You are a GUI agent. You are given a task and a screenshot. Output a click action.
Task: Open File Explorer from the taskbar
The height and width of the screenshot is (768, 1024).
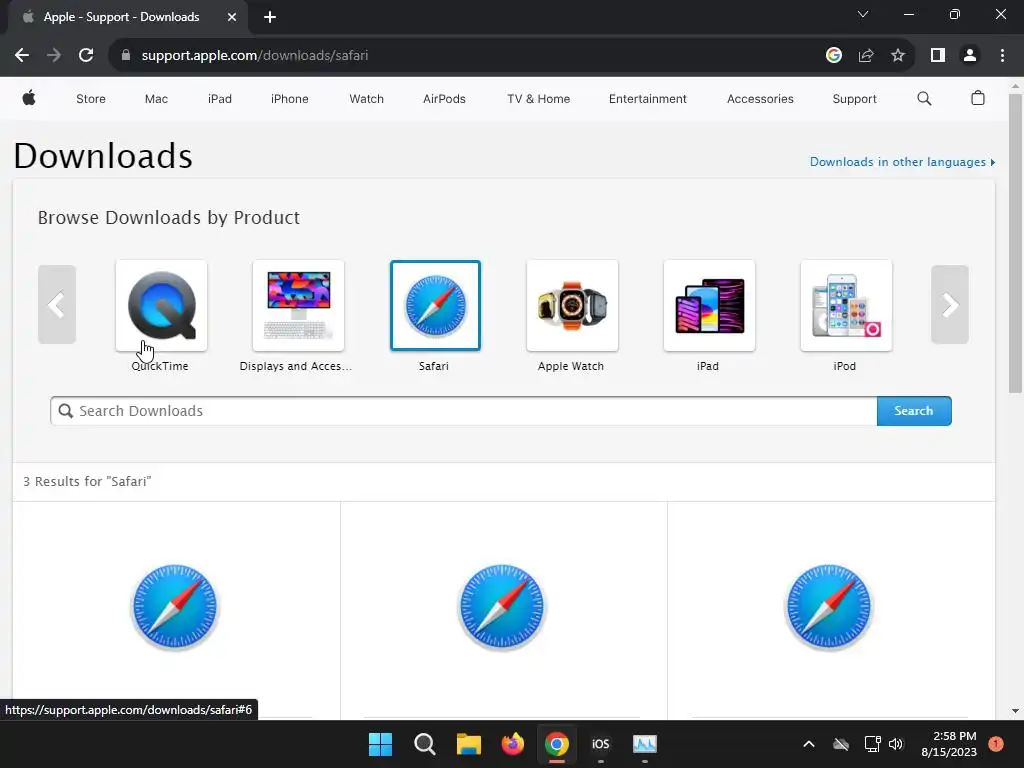[468, 744]
